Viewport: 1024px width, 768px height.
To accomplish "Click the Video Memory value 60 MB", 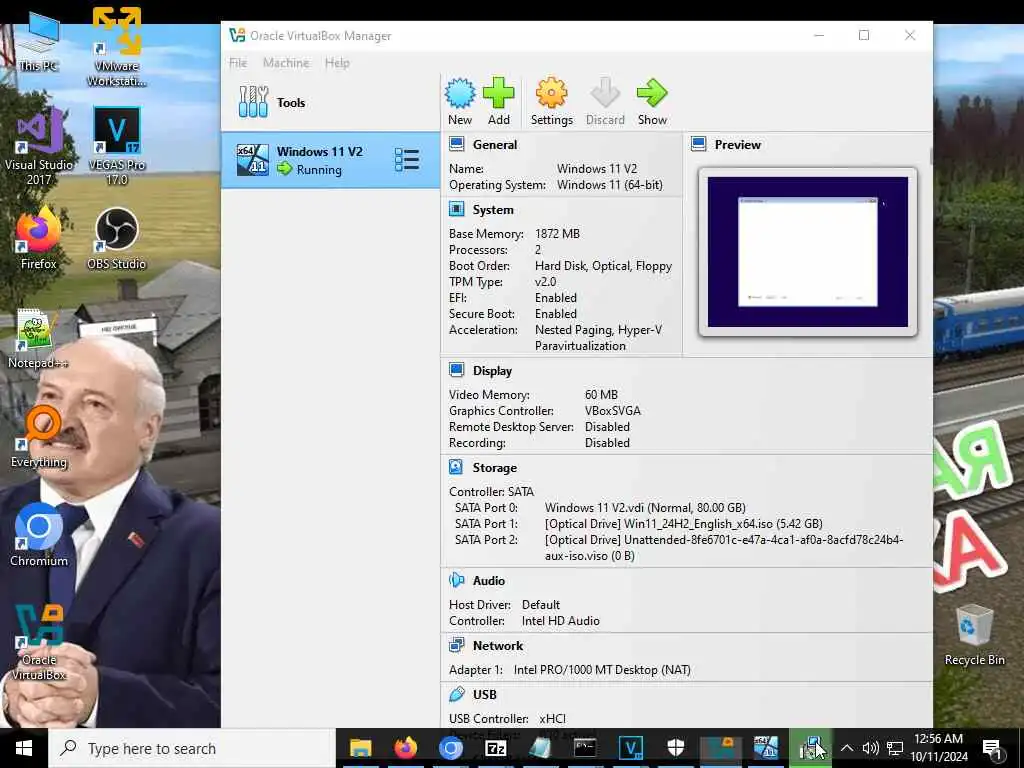I will pos(601,394).
